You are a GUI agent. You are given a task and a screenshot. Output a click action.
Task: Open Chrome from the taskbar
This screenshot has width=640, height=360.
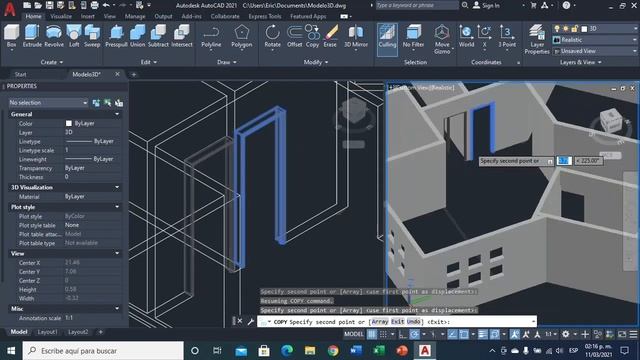click(x=333, y=351)
